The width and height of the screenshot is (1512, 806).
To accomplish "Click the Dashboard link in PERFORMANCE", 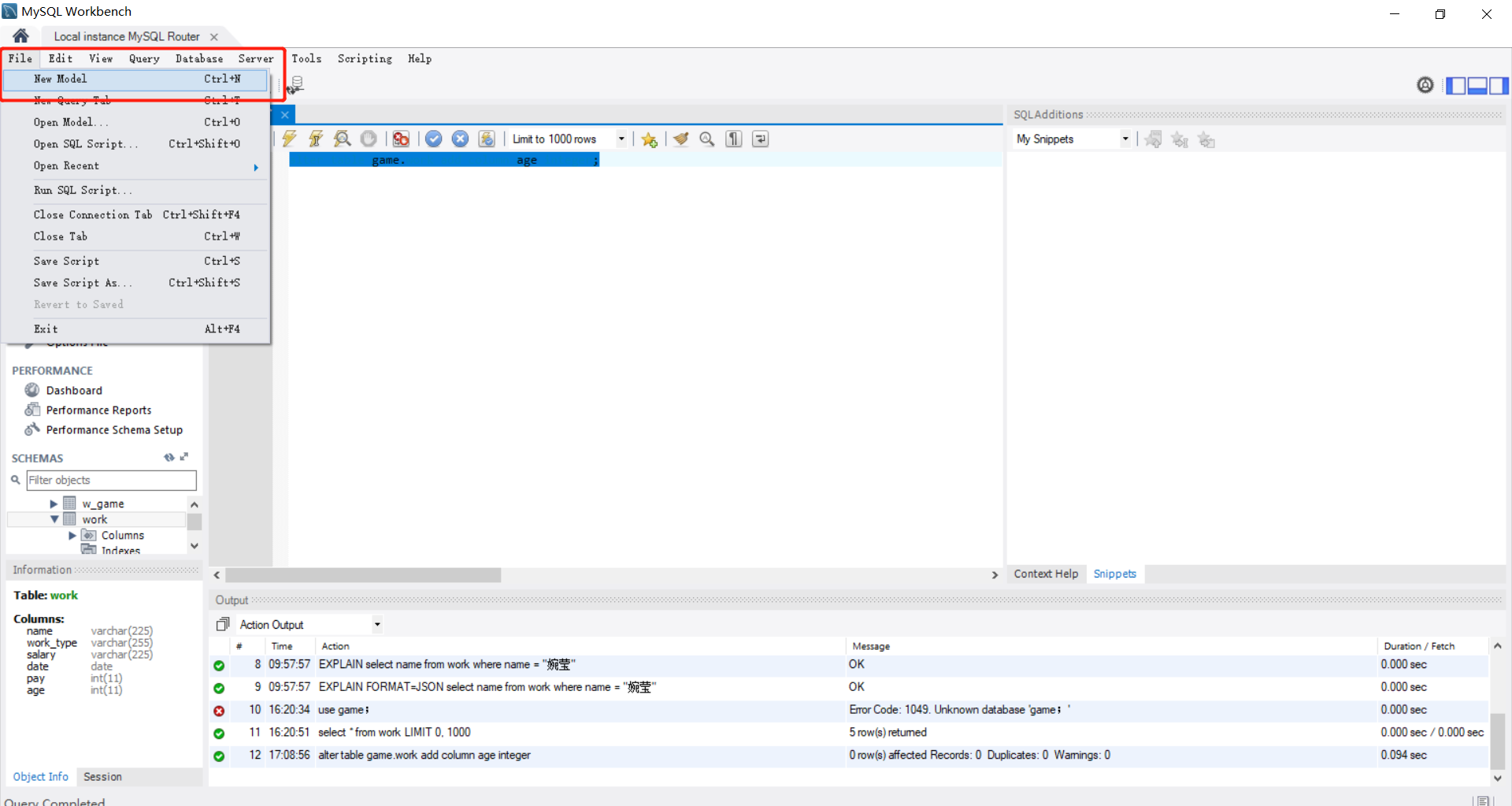I will (74, 390).
